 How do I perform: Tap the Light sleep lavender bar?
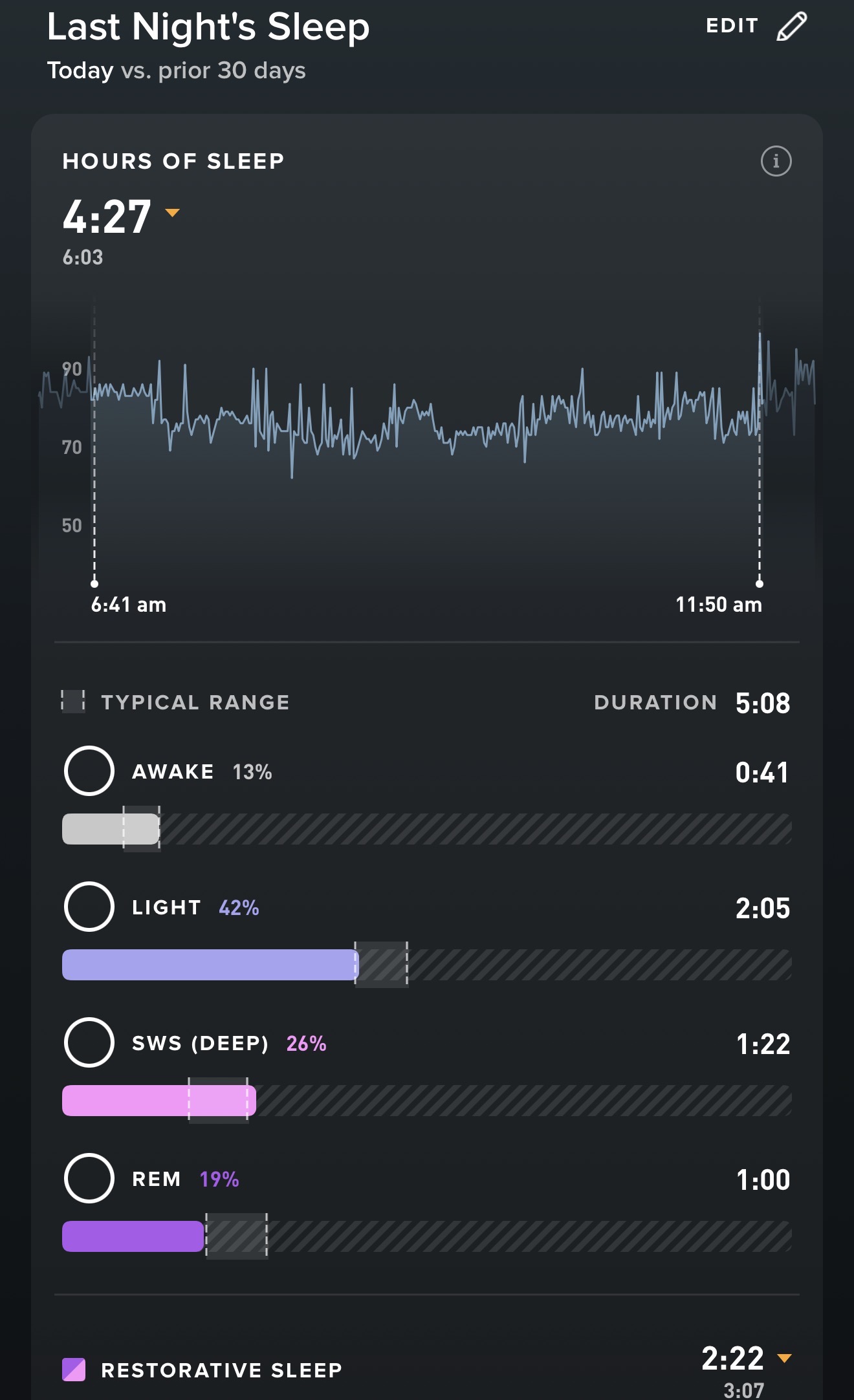pyautogui.click(x=210, y=965)
